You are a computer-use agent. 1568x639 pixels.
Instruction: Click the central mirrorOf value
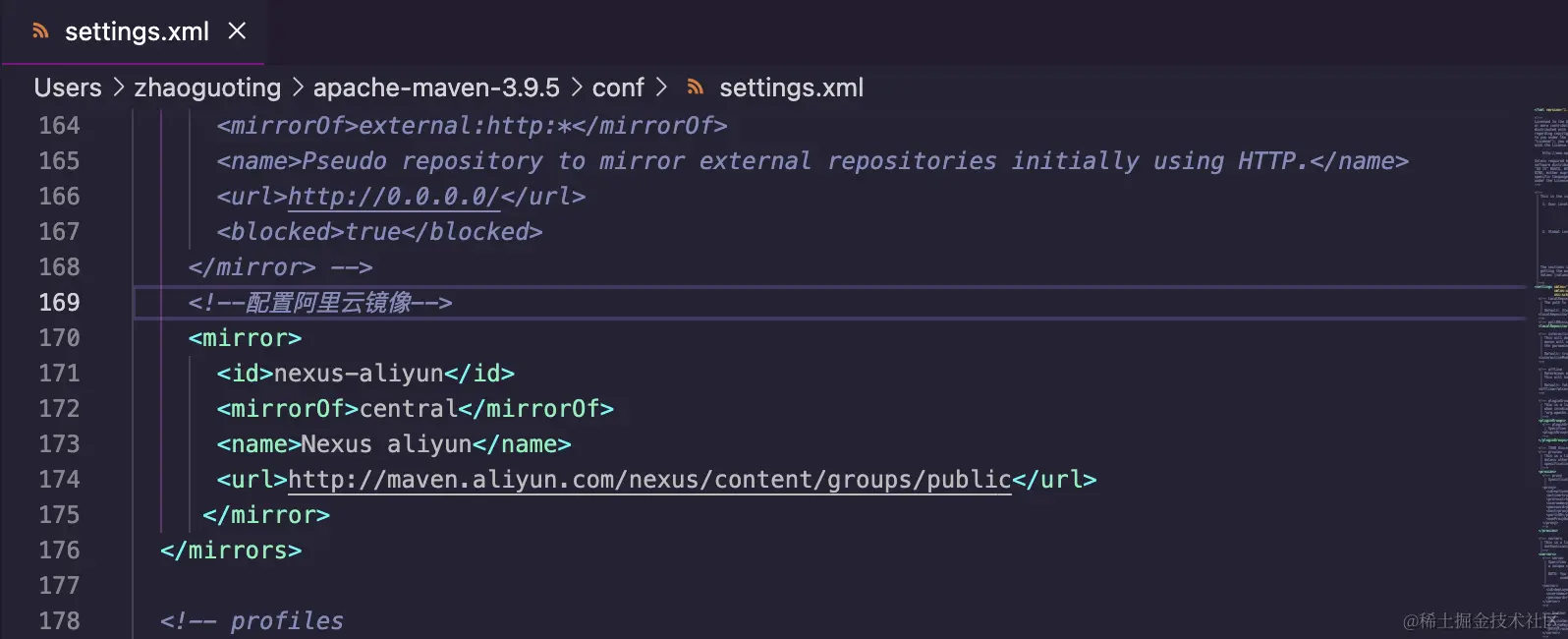click(408, 409)
